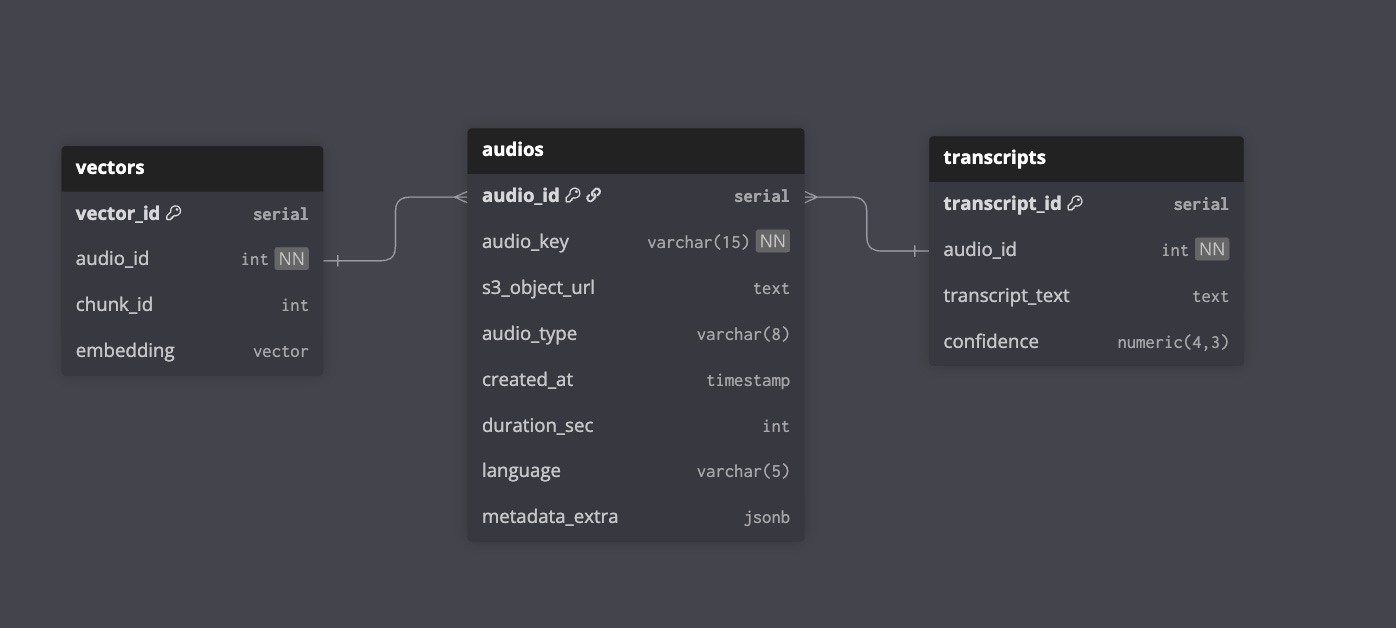Click the relationship line between audios and transcripts

point(866,224)
